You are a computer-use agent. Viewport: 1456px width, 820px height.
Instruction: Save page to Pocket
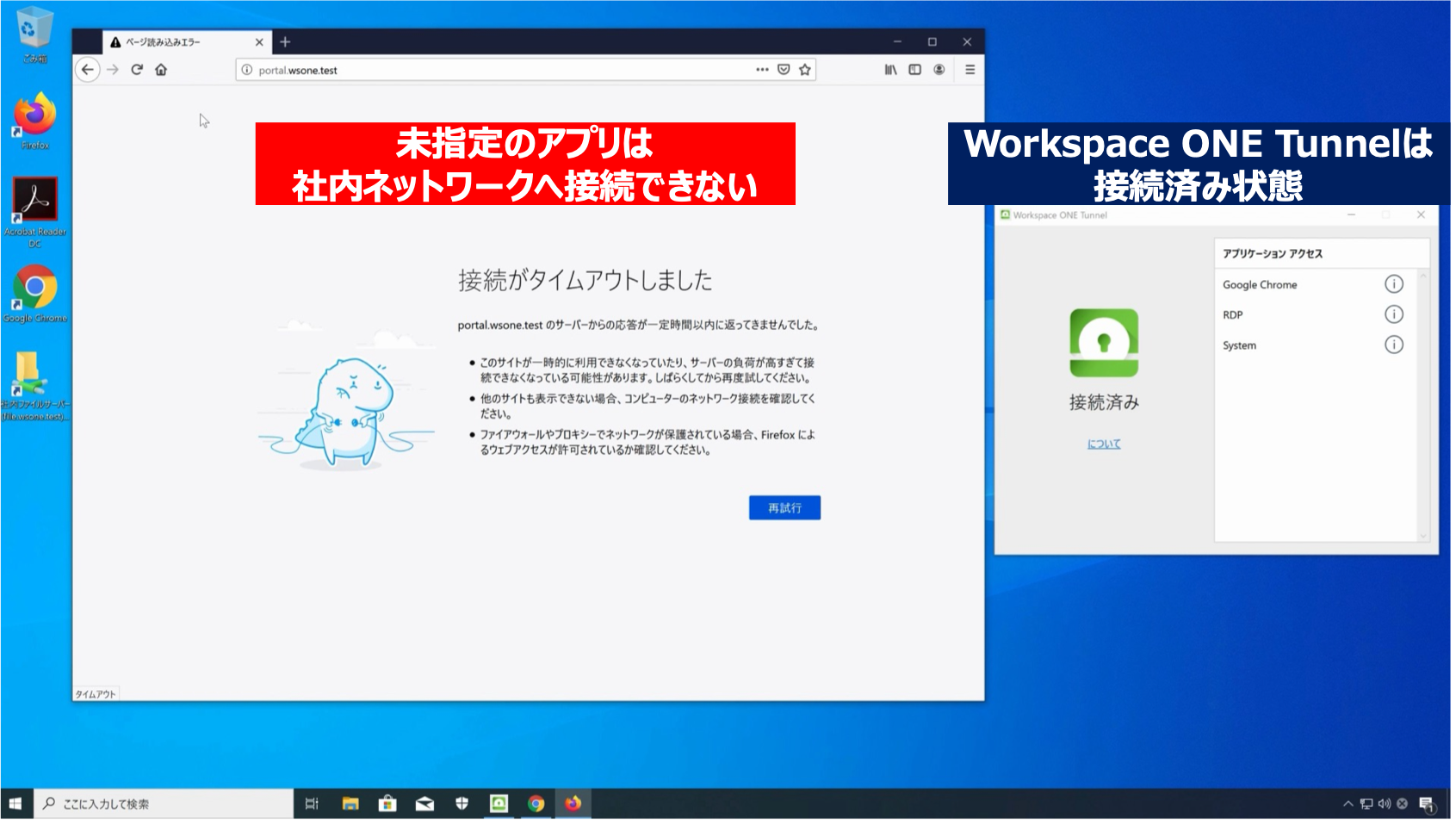pos(784,70)
